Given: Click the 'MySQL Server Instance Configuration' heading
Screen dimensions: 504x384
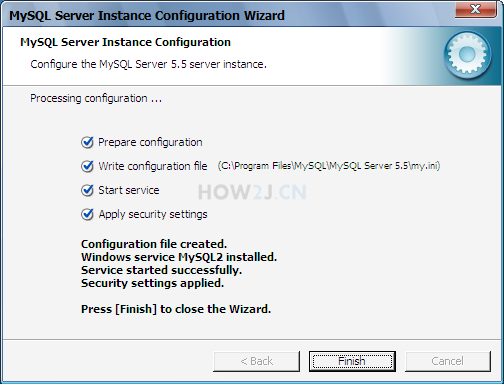Looking at the screenshot, I should coord(125,42).
